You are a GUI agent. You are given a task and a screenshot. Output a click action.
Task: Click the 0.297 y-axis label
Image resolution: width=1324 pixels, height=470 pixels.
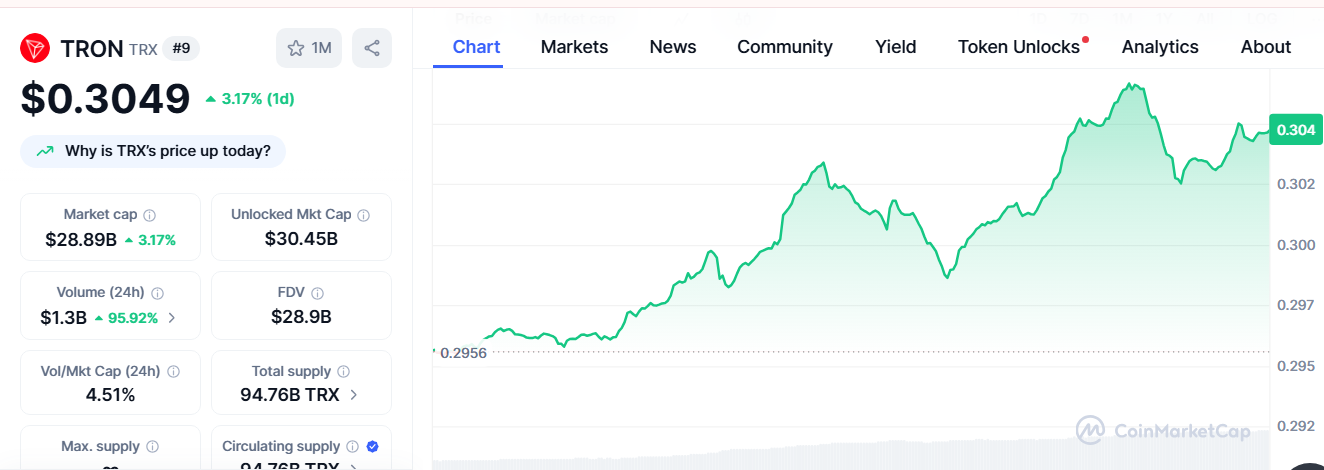coord(1296,305)
